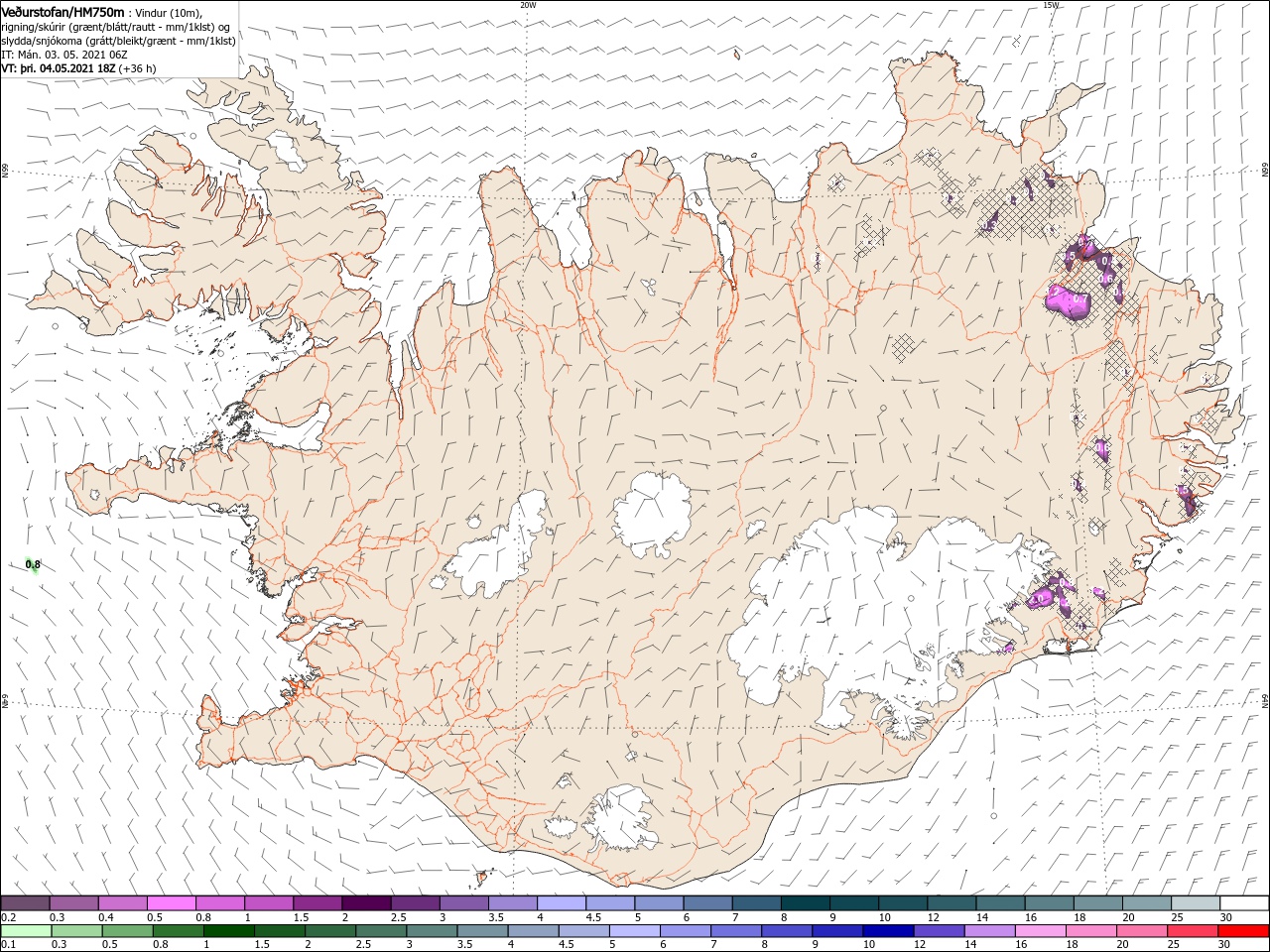Image resolution: width=1270 pixels, height=952 pixels.
Task: Click the '(+36 h)' forecast offset text
Action: point(137,68)
